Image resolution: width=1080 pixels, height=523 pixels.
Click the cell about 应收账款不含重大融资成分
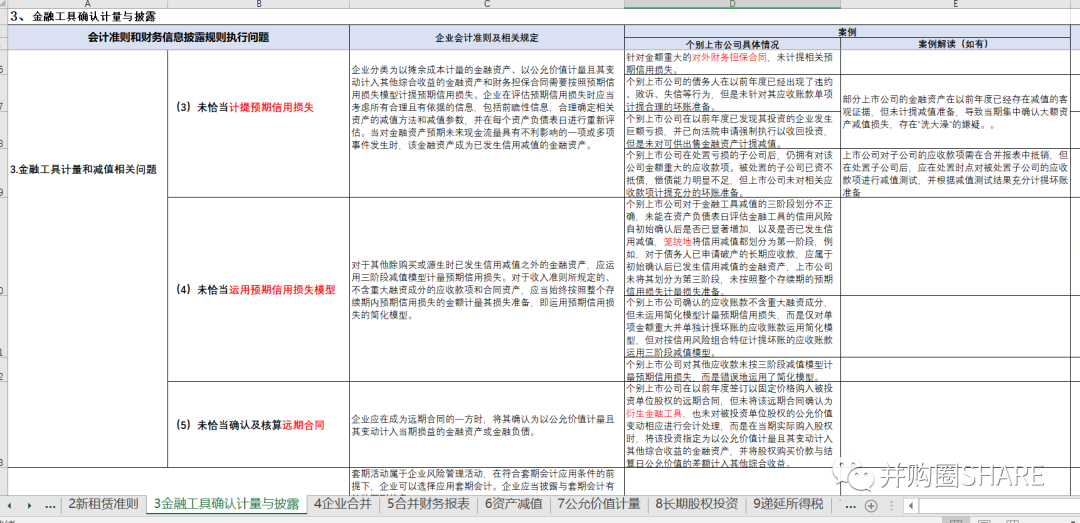pyautogui.click(x=732, y=327)
